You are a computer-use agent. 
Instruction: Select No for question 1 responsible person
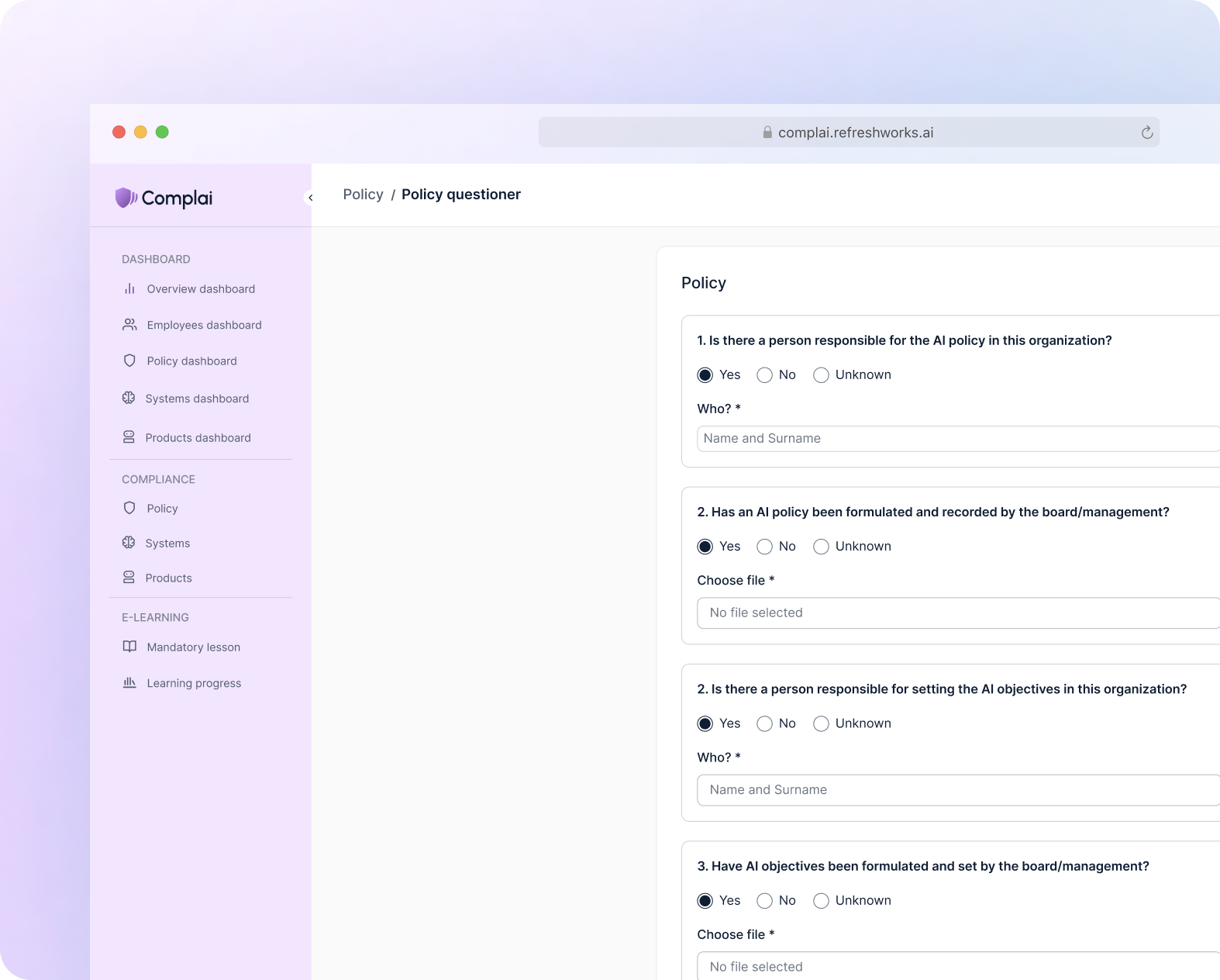coord(764,375)
